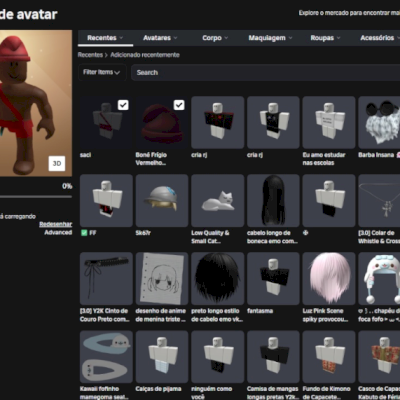Equip the FF pants item

point(106,200)
